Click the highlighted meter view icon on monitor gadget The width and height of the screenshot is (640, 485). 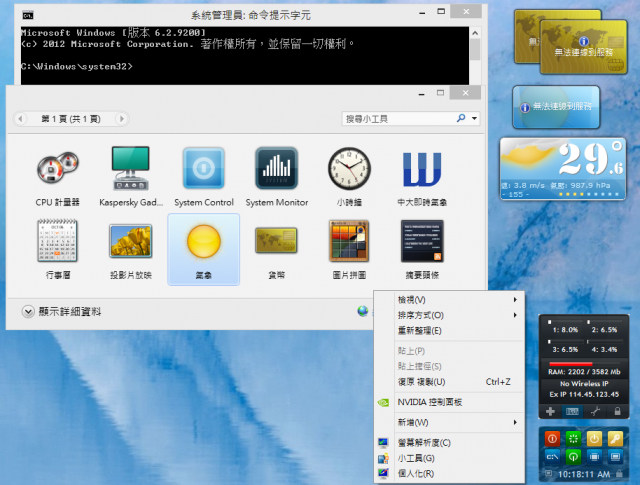pyautogui.click(x=572, y=412)
